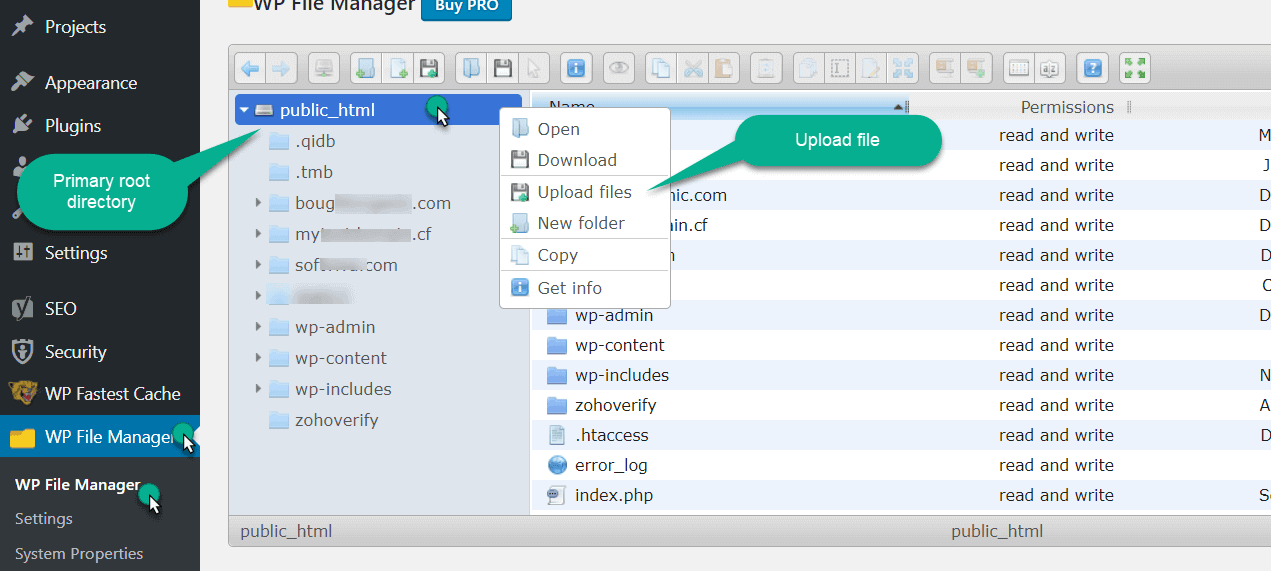Click the Permissions column header
The width and height of the screenshot is (1271, 571).
pyautogui.click(x=1067, y=107)
